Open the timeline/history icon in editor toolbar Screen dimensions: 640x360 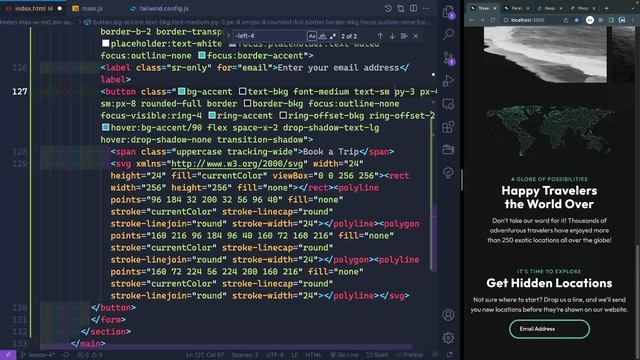tap(388, 9)
